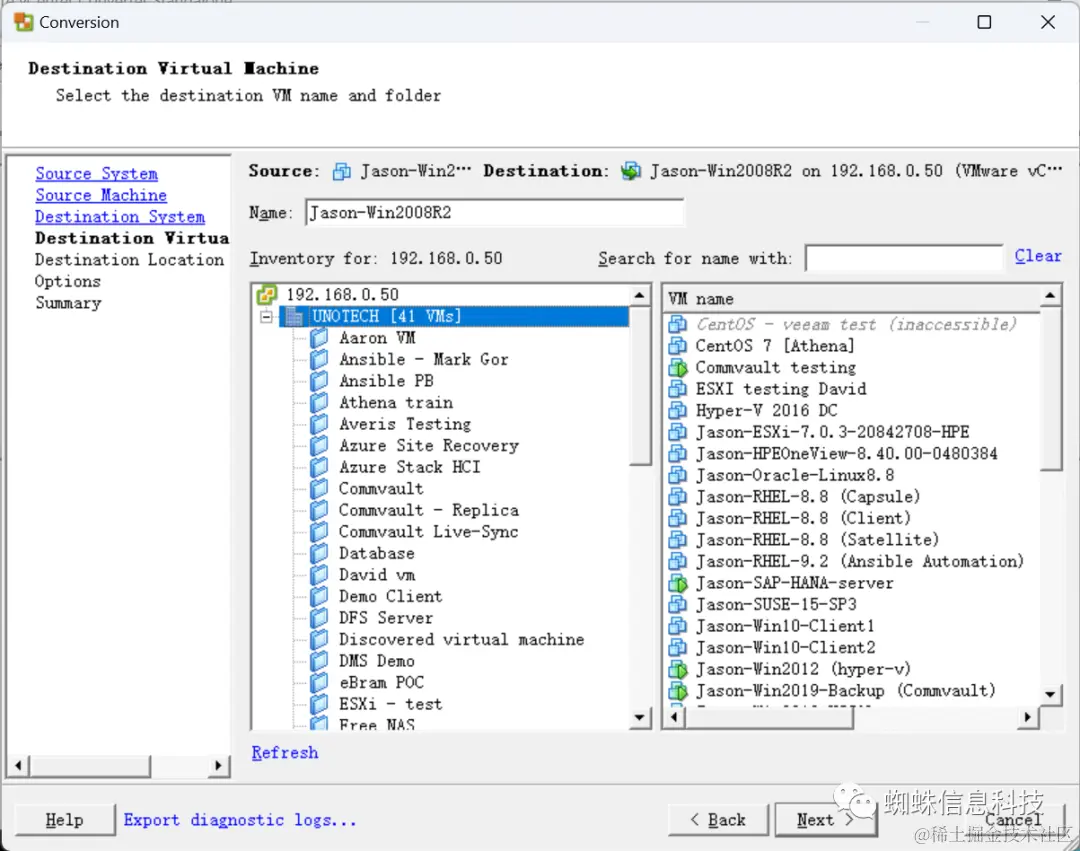1080x851 pixels.
Task: Select the Azure Site Recovery folder
Action: click(x=428, y=445)
